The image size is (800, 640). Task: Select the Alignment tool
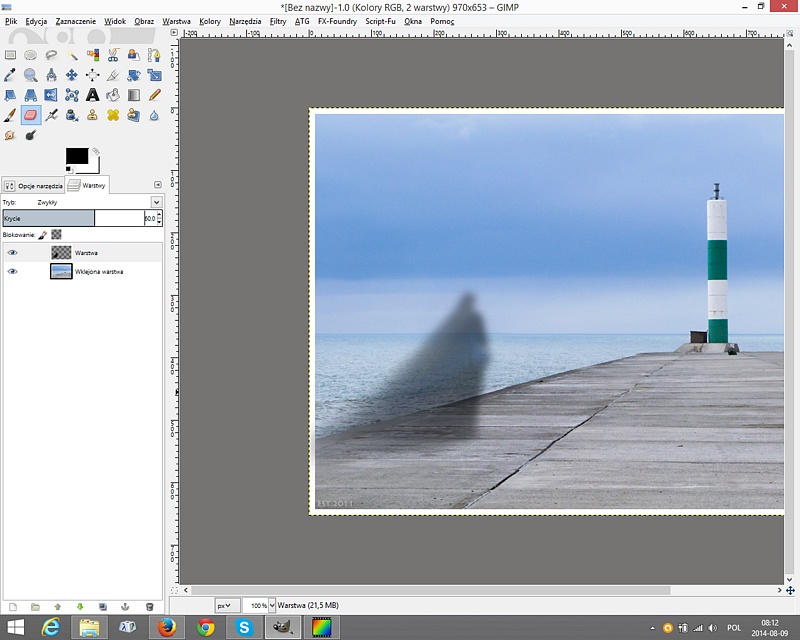[92, 75]
